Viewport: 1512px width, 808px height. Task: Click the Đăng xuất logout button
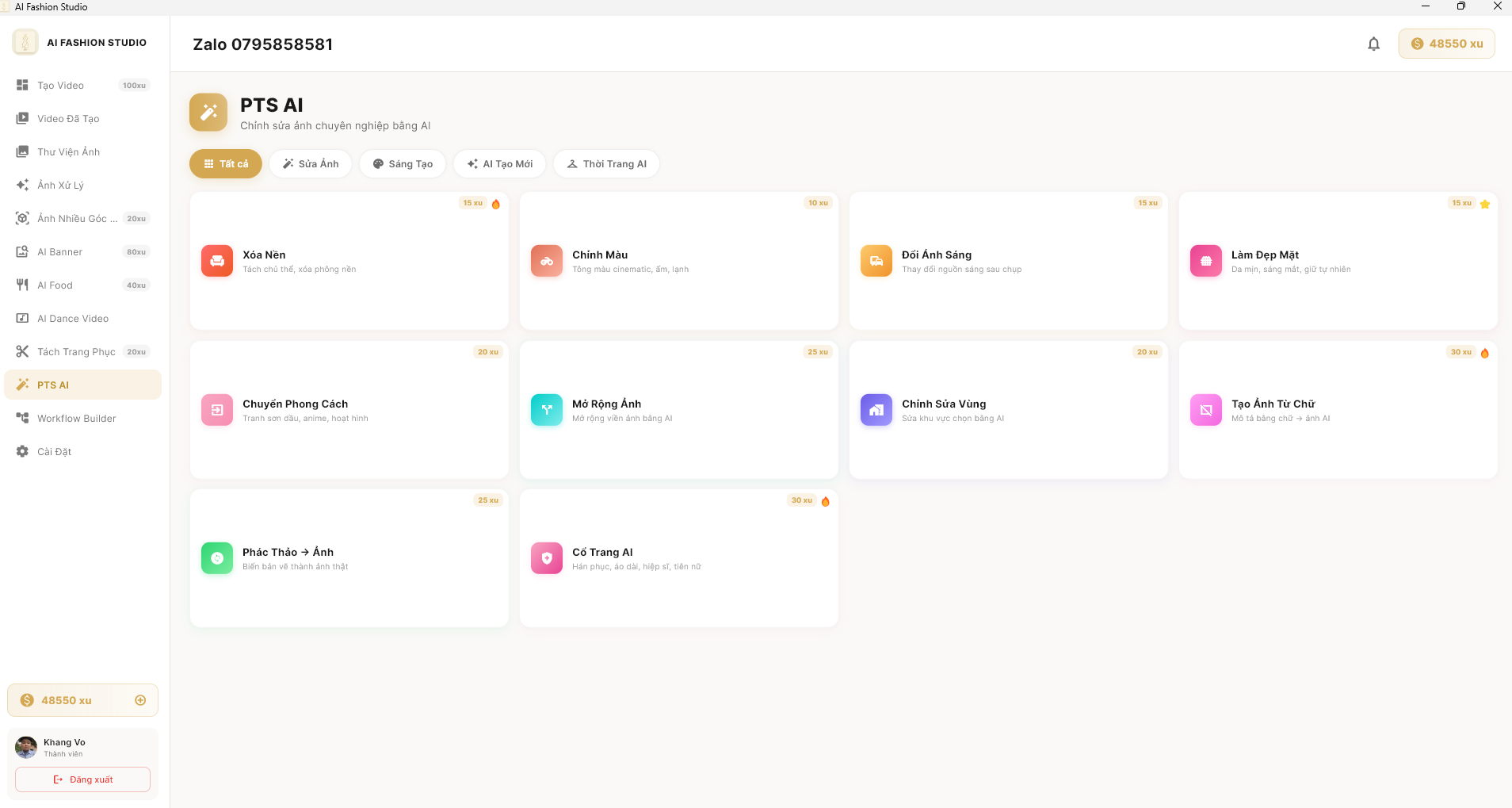[x=82, y=779]
